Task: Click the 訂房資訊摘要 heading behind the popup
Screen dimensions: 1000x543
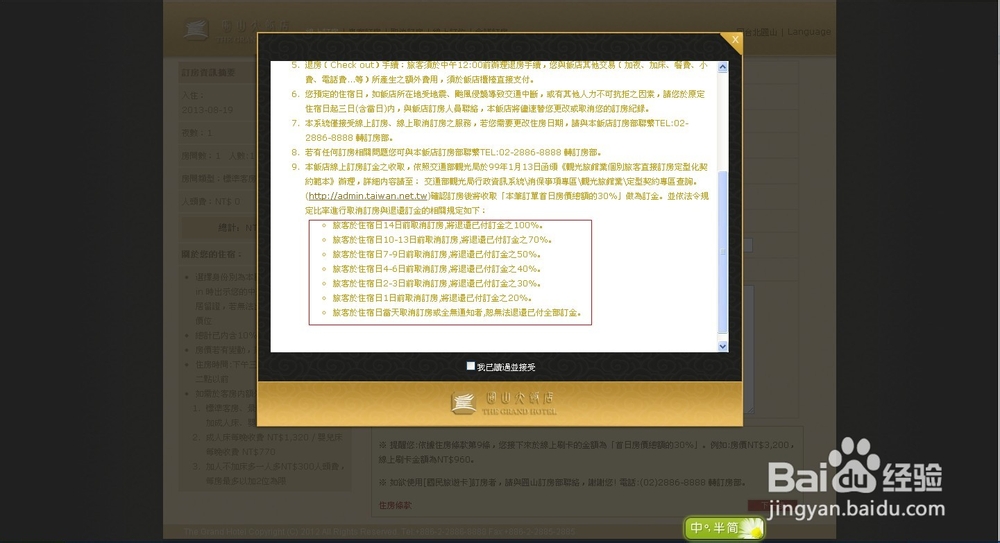Action: pyautogui.click(x=208, y=73)
